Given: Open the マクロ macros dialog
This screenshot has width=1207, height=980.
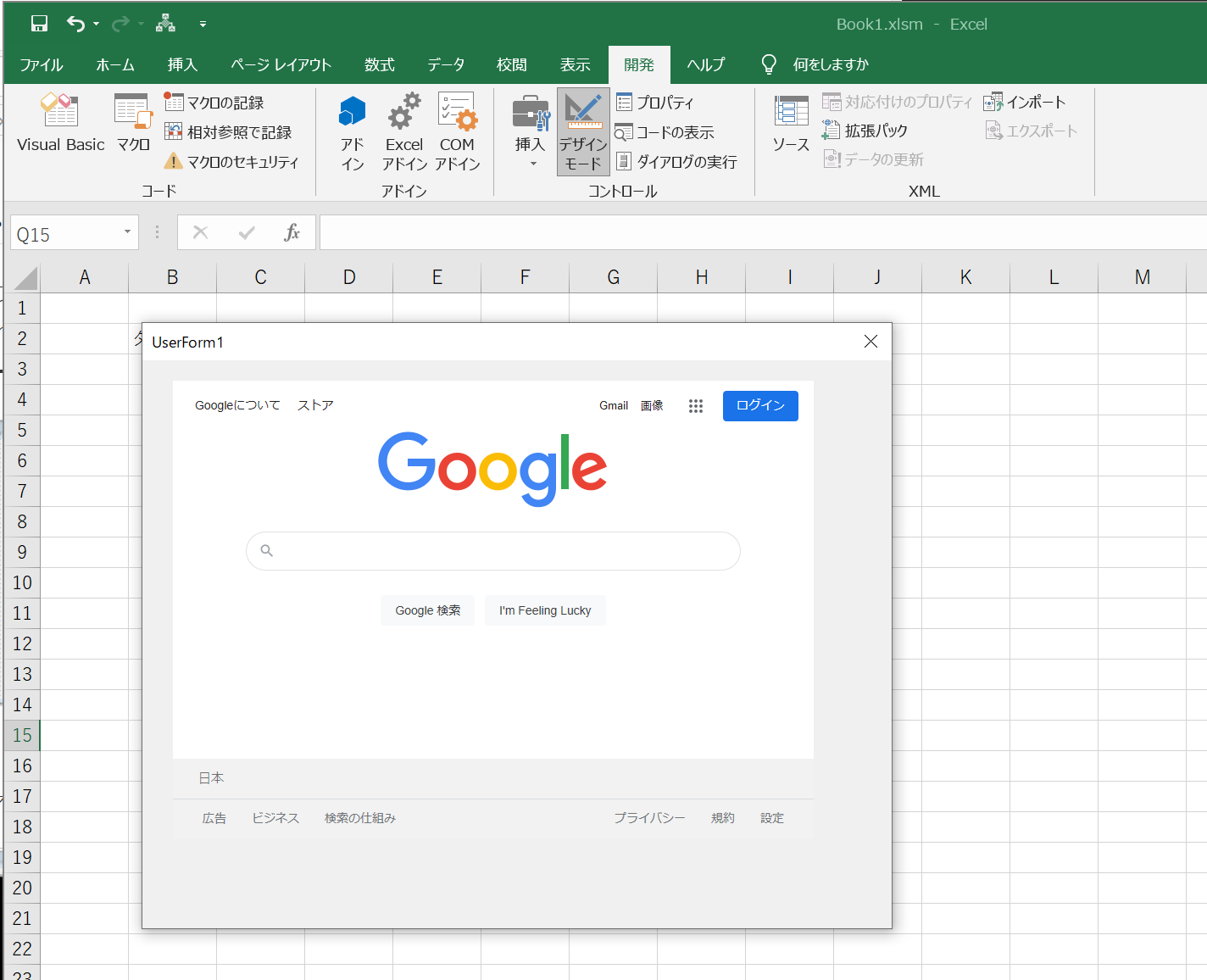Looking at the screenshot, I should [133, 123].
